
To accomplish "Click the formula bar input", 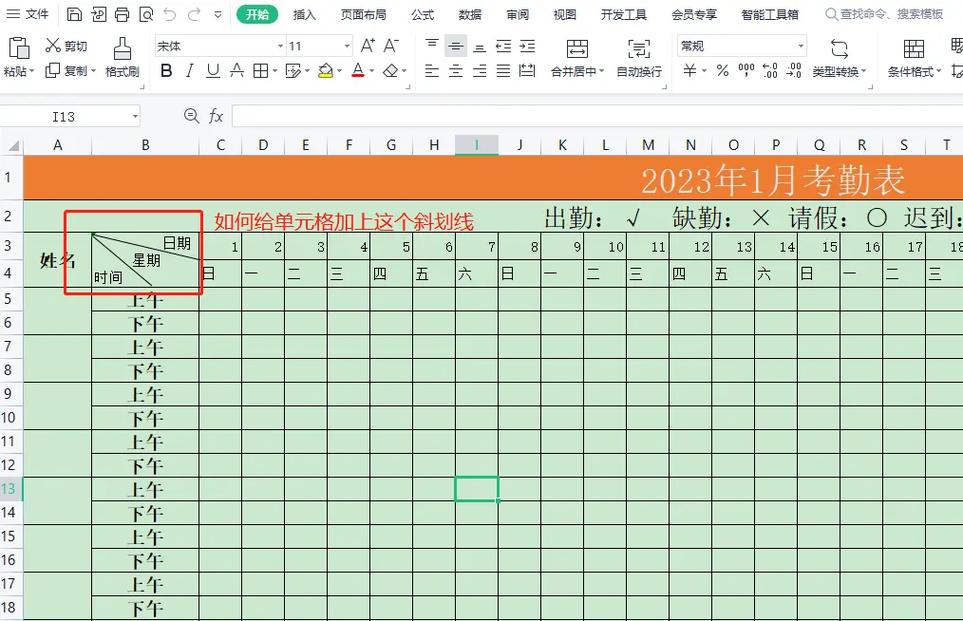I will point(597,116).
